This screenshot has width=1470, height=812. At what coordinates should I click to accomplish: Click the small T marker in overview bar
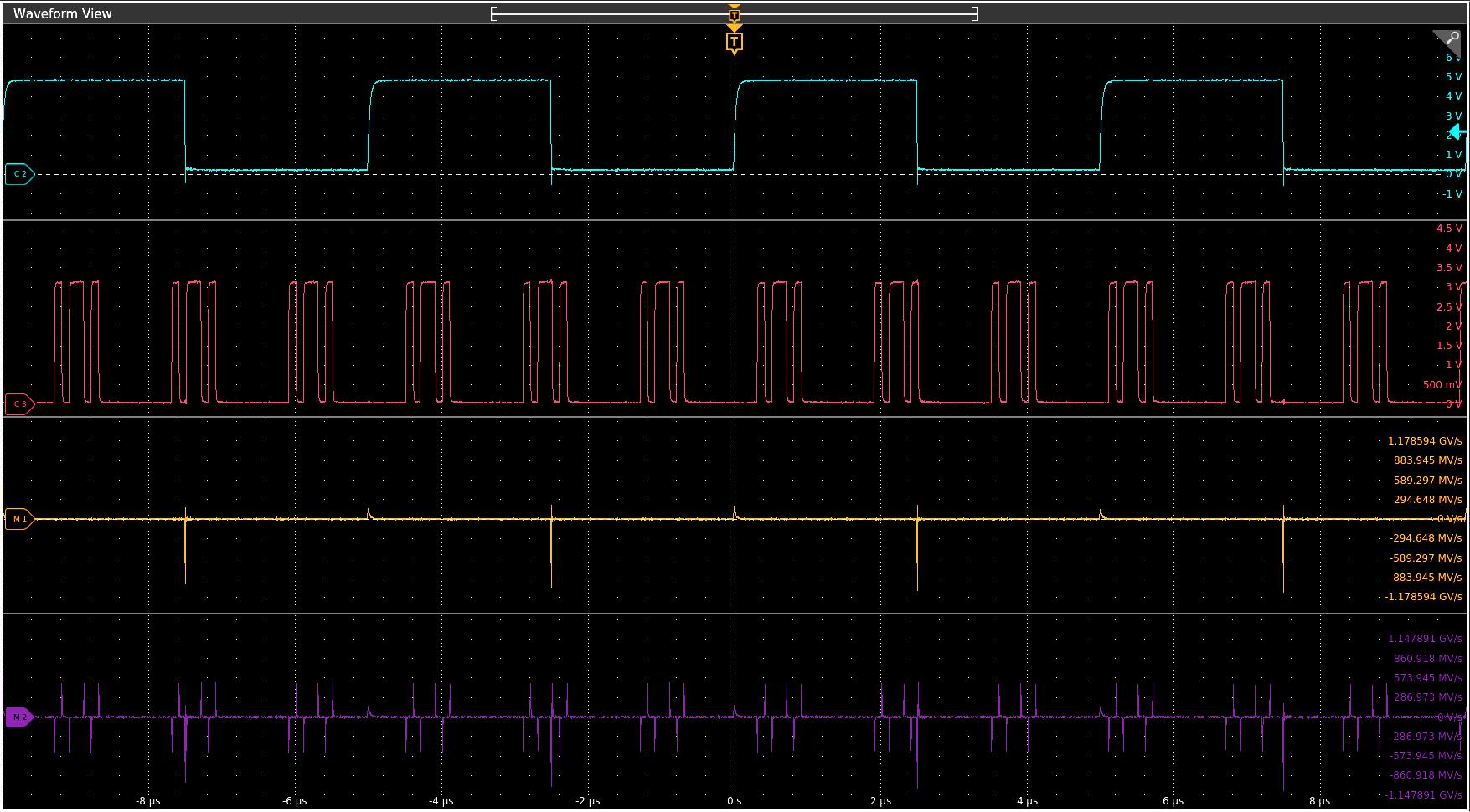(735, 15)
